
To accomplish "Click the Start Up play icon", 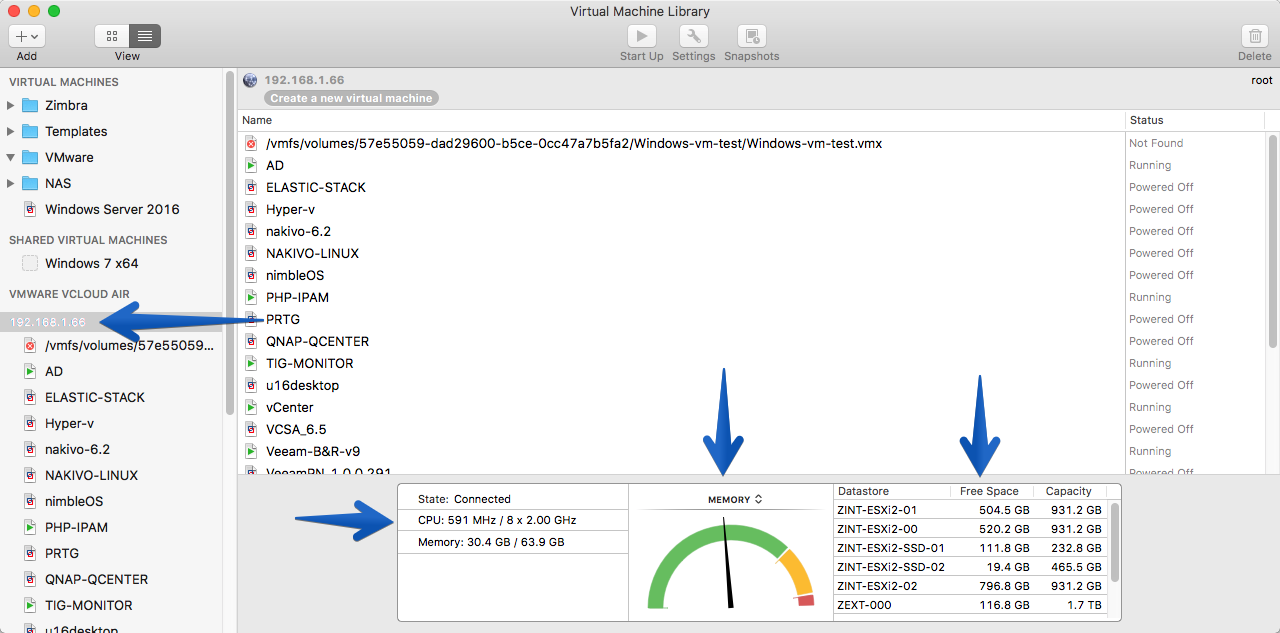I will click(641, 36).
